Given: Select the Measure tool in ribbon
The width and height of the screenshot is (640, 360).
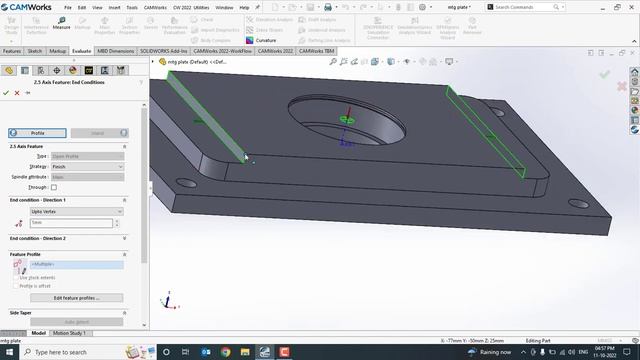Looking at the screenshot, I should (61, 23).
